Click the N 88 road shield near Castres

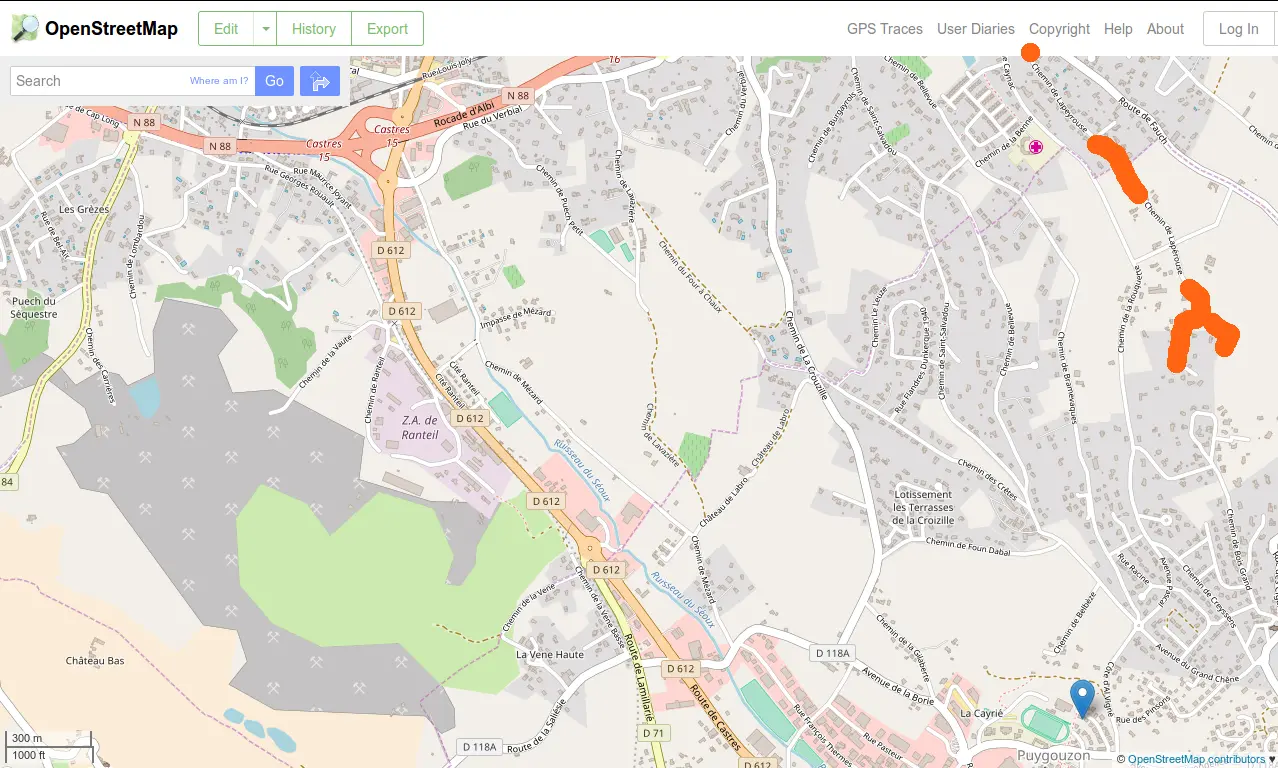219,146
